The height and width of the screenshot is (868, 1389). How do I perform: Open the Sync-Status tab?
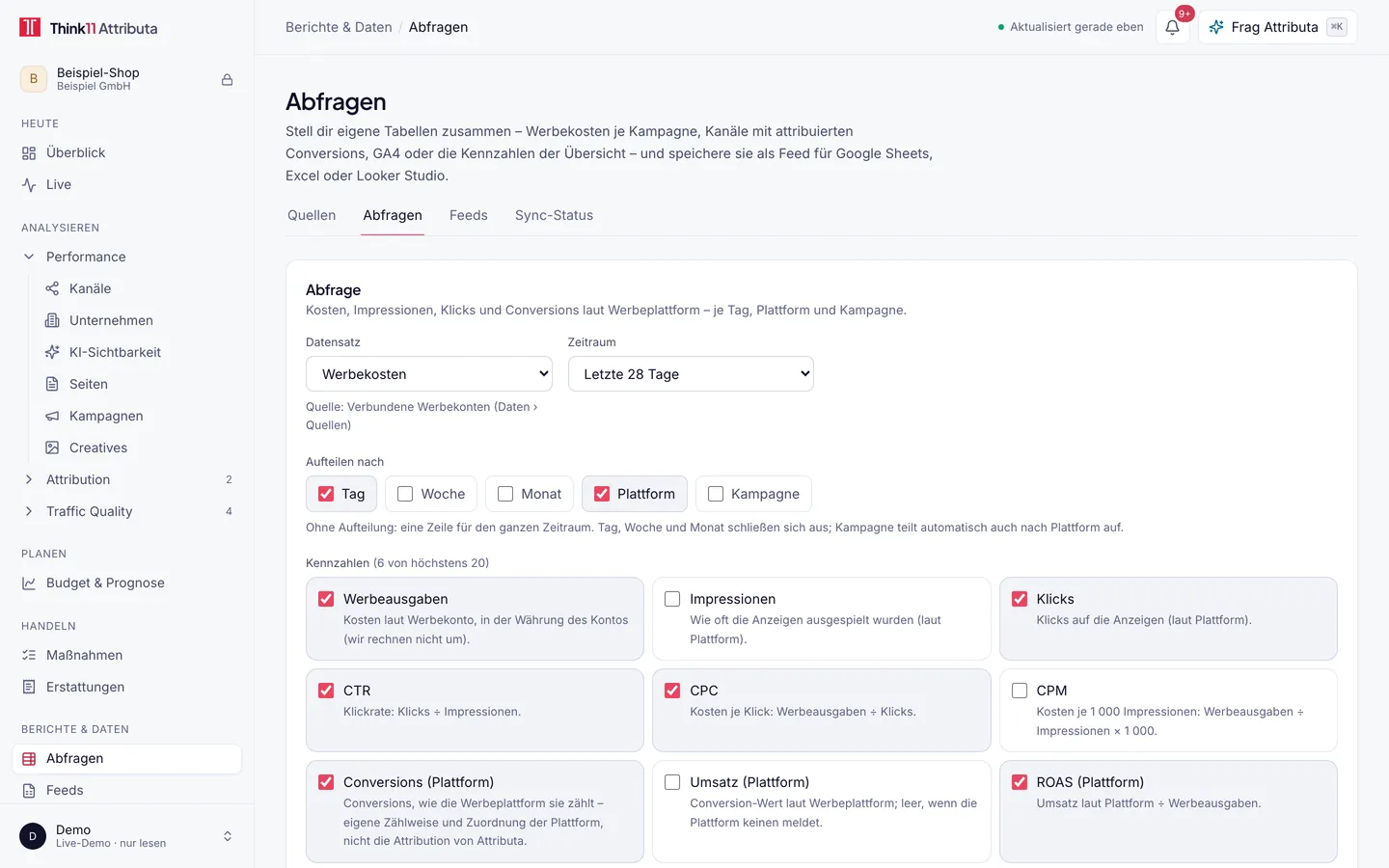pos(554,215)
